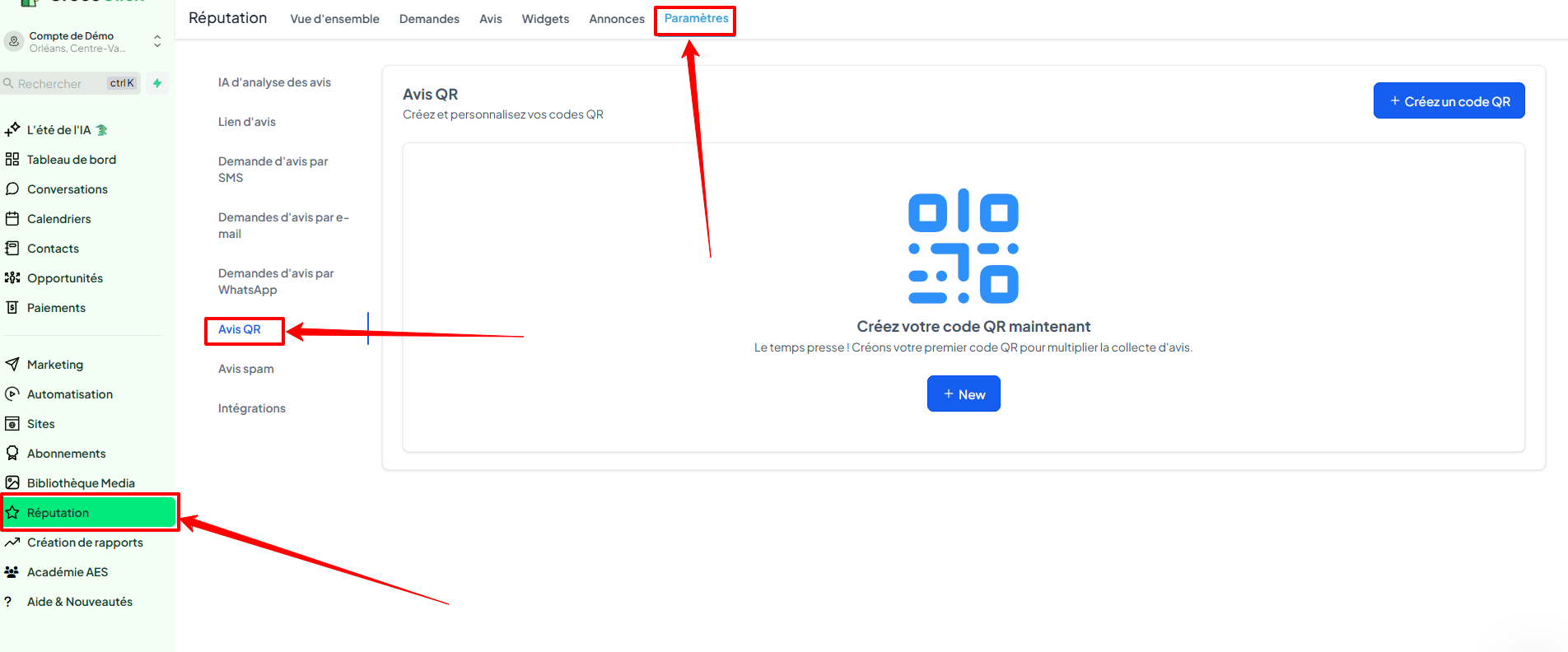Click the Compte de Démo avatar icon
1568x652 pixels.
pos(14,41)
